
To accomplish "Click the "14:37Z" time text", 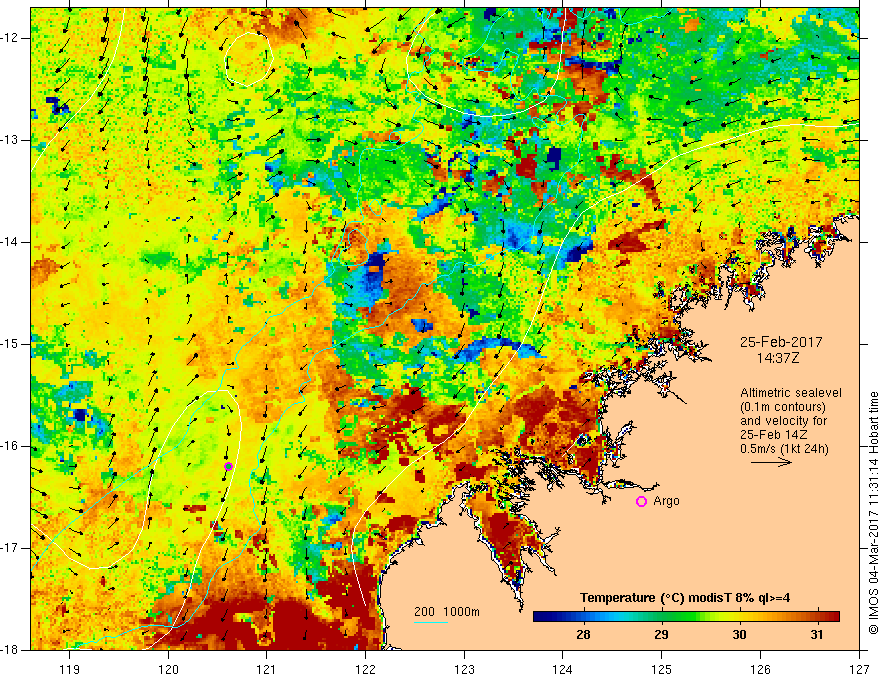I will (x=777, y=358).
